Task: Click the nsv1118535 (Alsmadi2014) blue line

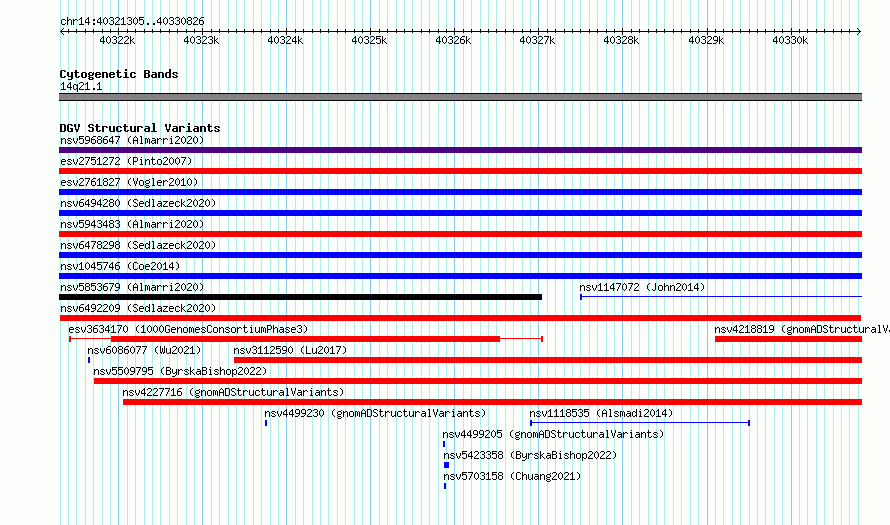Action: tap(640, 423)
